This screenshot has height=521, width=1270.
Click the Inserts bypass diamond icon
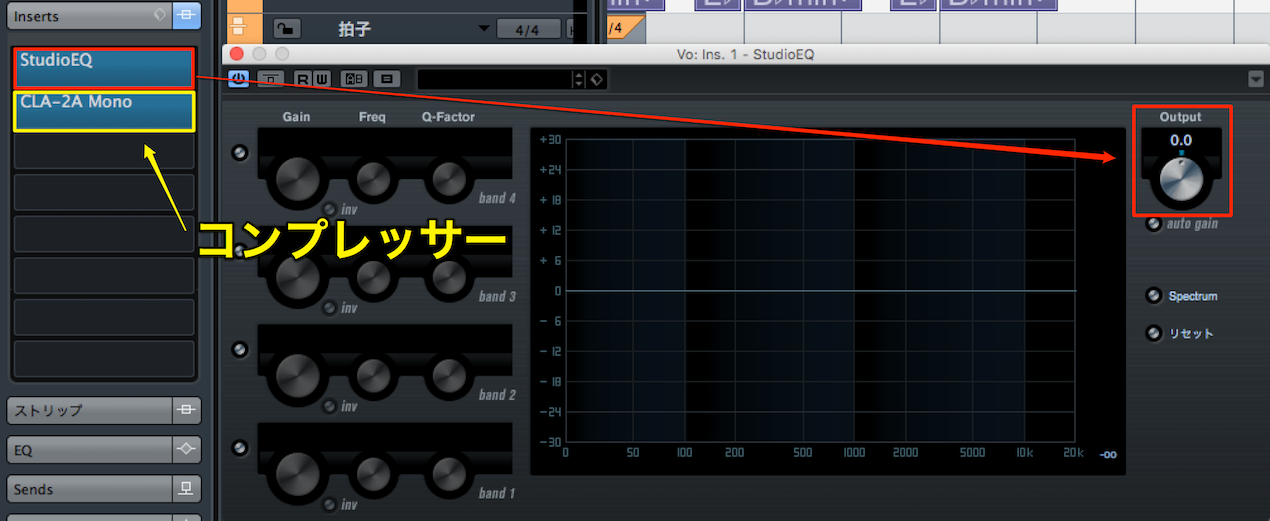[x=158, y=15]
